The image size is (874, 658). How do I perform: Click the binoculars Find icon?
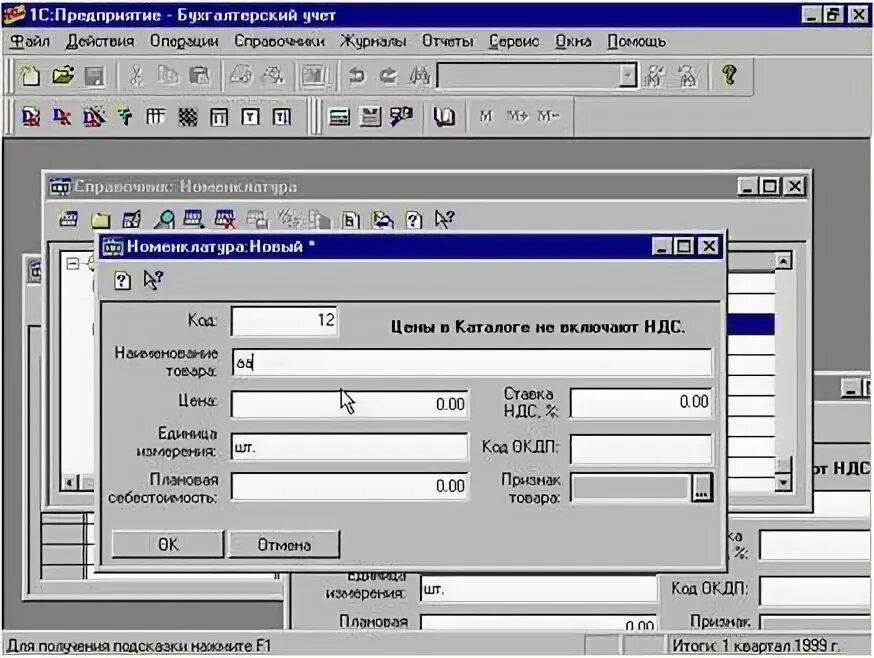pyautogui.click(x=420, y=75)
